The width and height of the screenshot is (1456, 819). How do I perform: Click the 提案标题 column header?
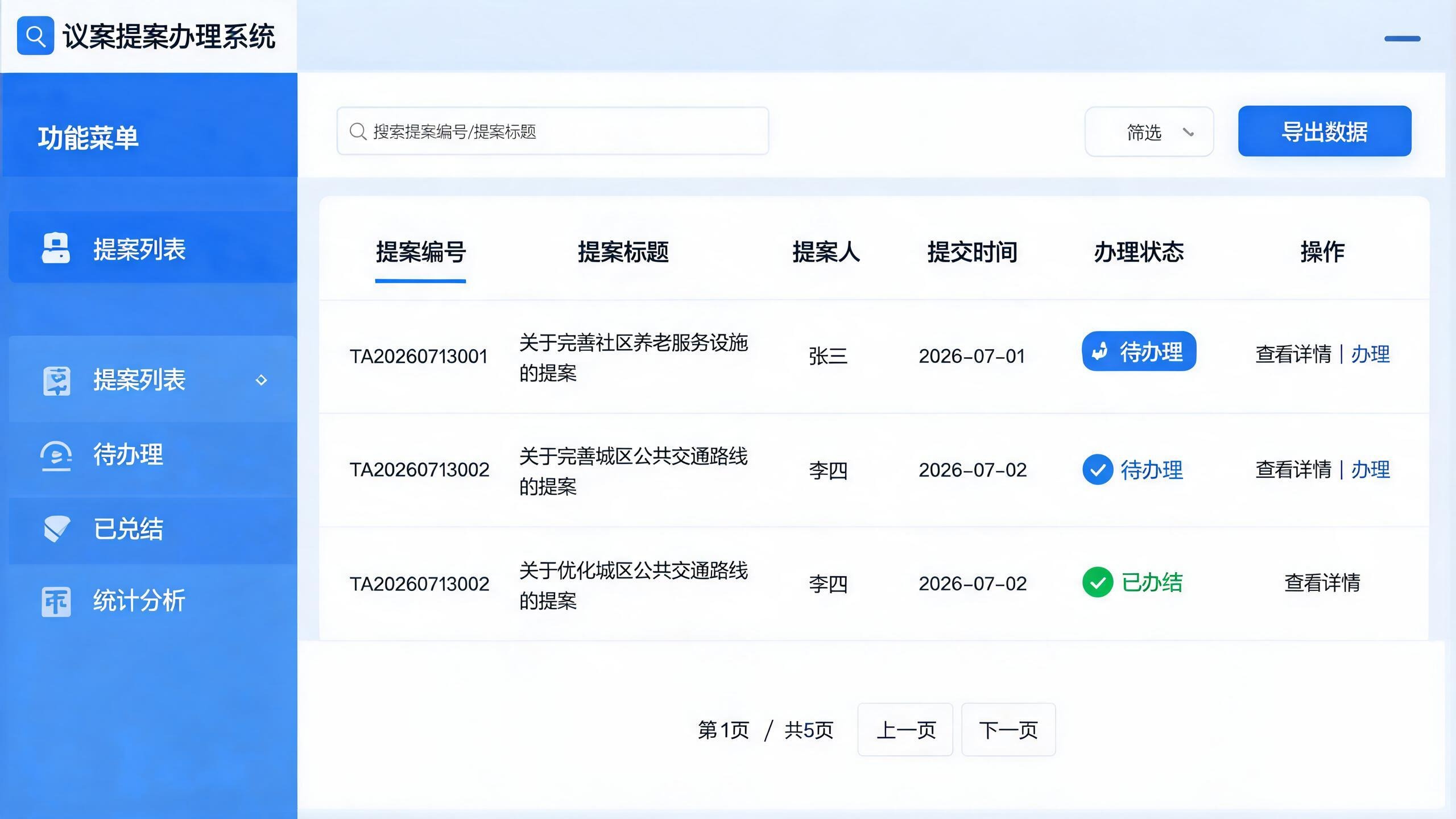pos(623,252)
